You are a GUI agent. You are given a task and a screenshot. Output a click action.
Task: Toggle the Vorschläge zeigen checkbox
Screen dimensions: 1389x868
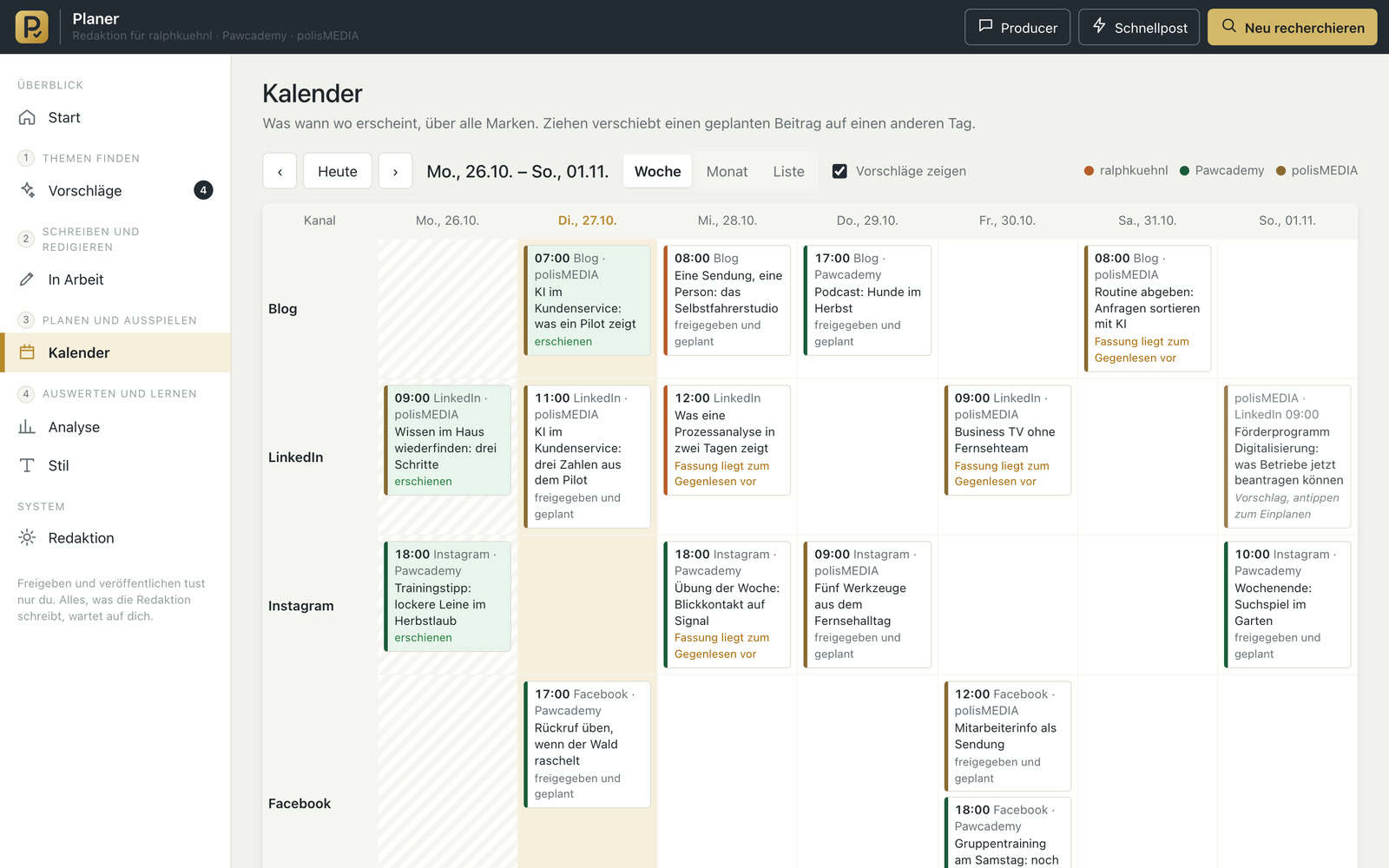coord(839,171)
